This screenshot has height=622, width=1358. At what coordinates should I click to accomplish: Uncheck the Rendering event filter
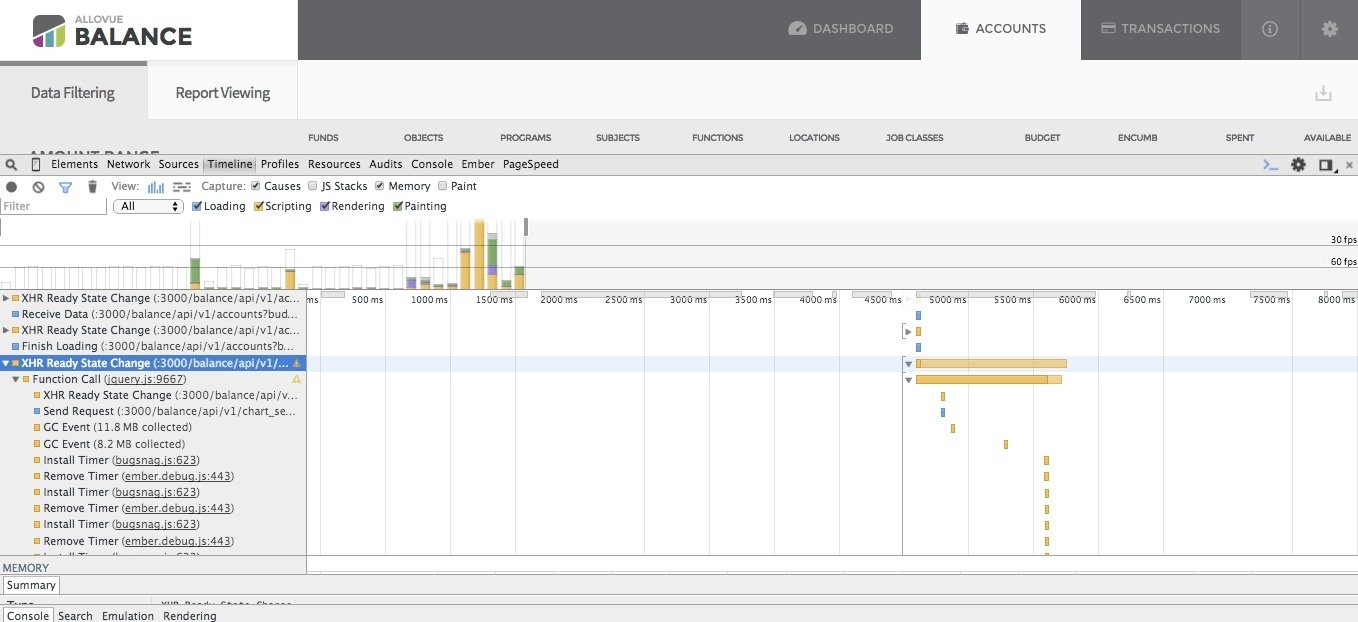tap(325, 206)
